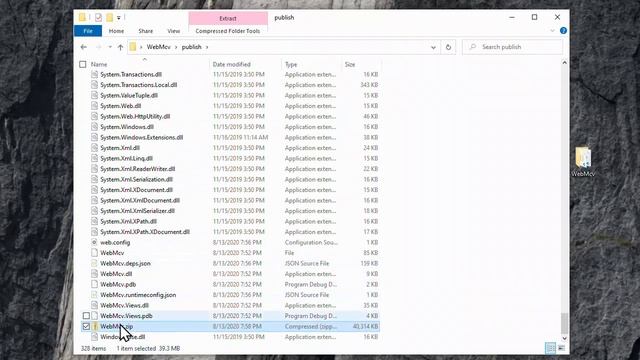The height and width of the screenshot is (360, 640).
Task: Refresh the publish folder view
Action: pos(448,47)
